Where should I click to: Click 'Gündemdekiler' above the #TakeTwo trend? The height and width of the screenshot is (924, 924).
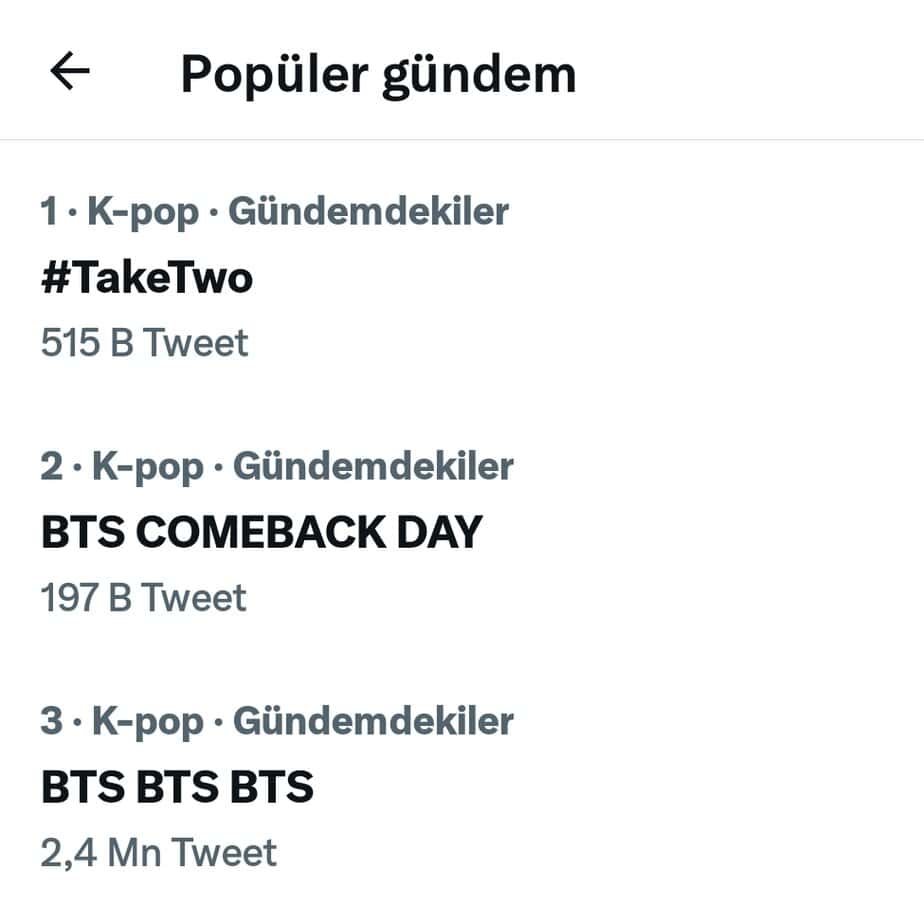tap(368, 212)
